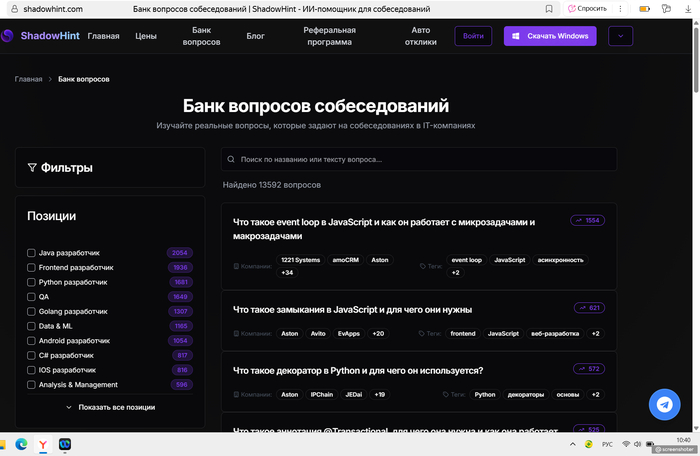This screenshot has width=700, height=456.
Task: Open the Telegram chat floating button
Action: (664, 403)
